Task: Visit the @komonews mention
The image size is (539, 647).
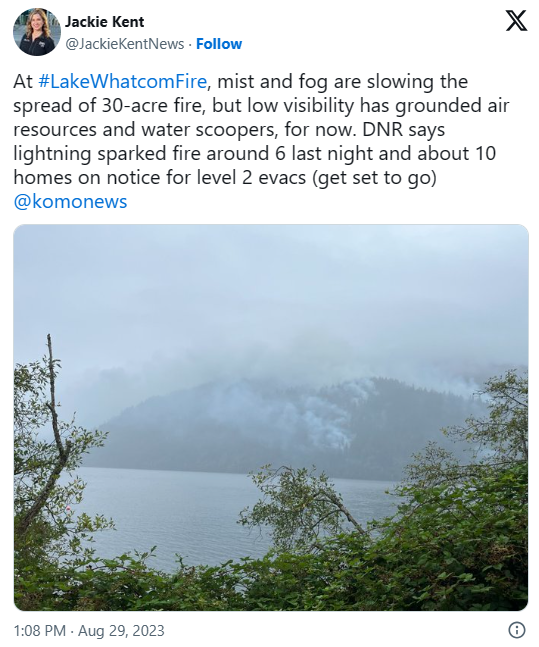Action: (71, 201)
